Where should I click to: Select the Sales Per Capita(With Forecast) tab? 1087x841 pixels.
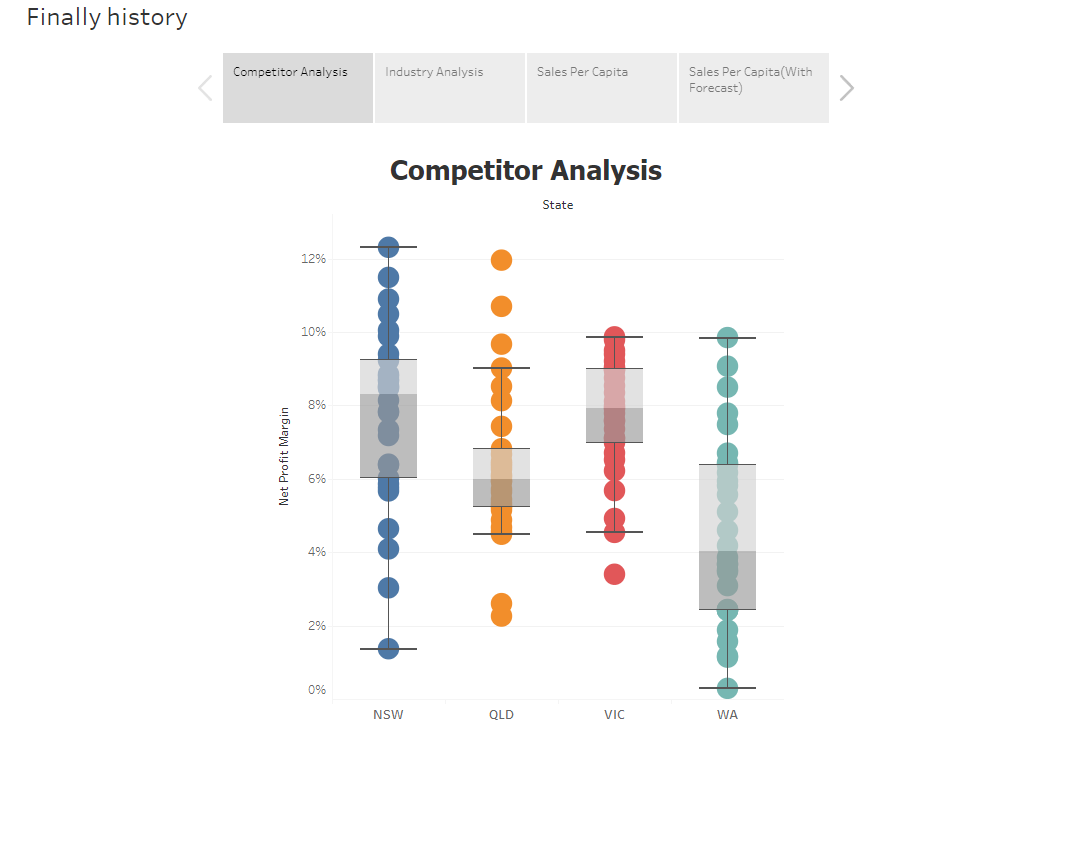[753, 87]
